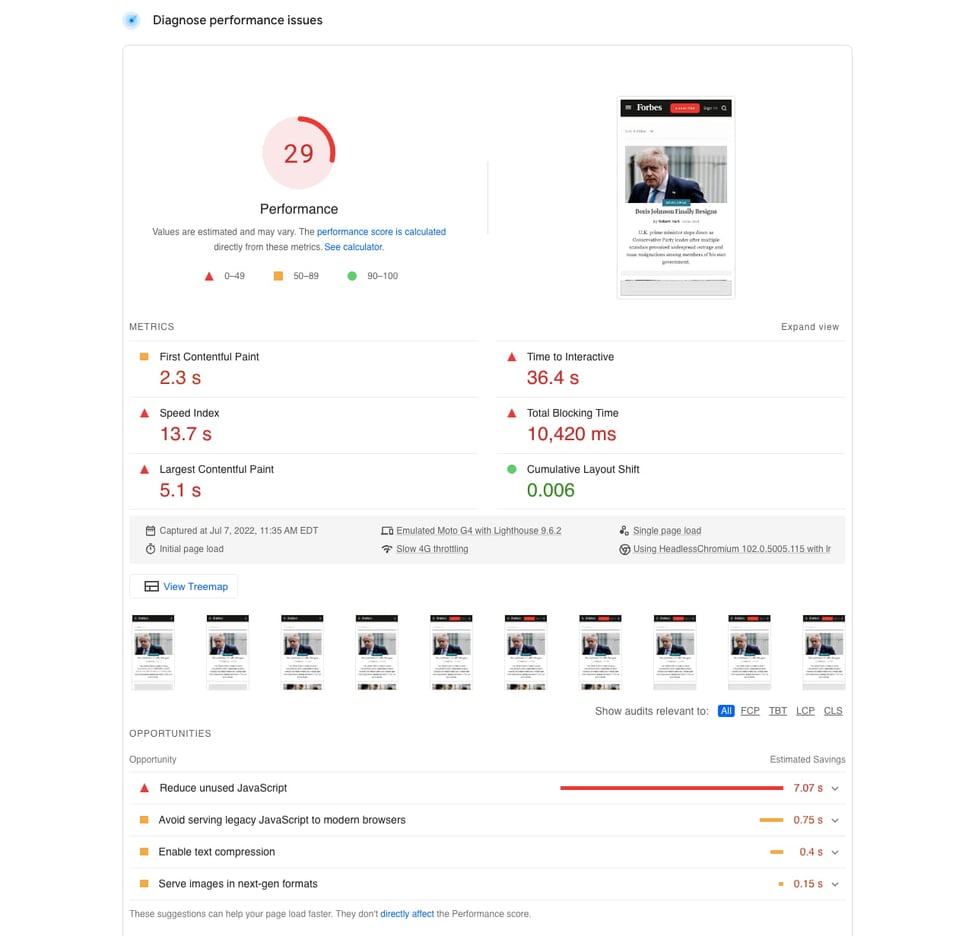The image size is (975, 936).
Task: Click the Lighthouse icon next to Diagnose heading
Action: [x=130, y=20]
